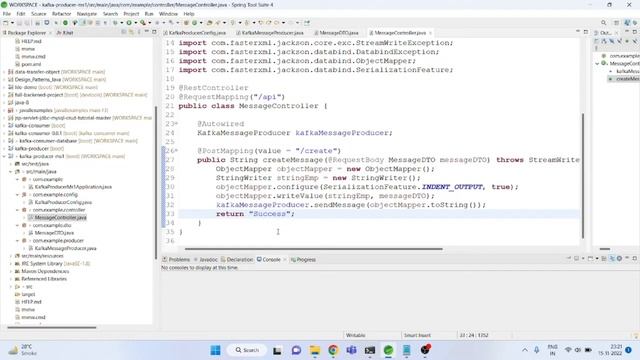Switch to the Javadoc tab
The width and height of the screenshot is (640, 360).
point(206,260)
